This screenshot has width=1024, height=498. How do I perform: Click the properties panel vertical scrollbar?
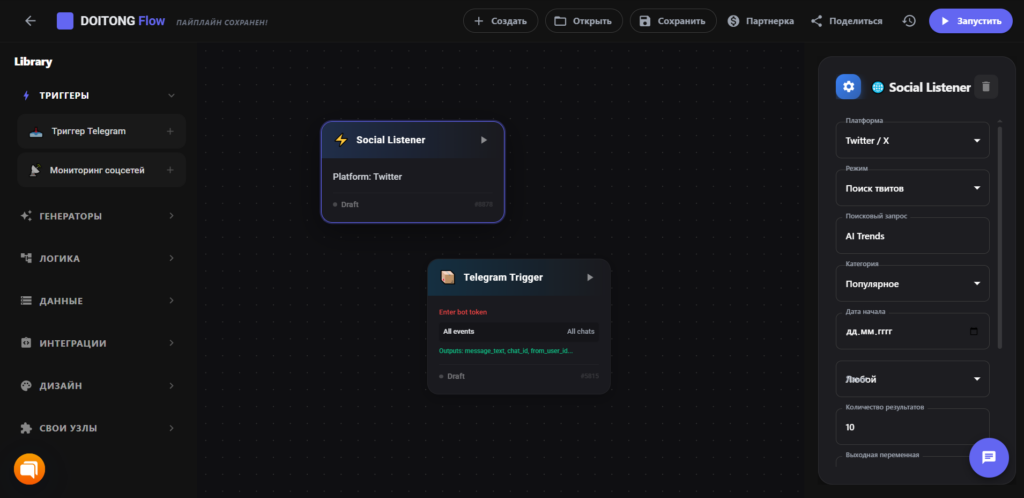point(999,237)
